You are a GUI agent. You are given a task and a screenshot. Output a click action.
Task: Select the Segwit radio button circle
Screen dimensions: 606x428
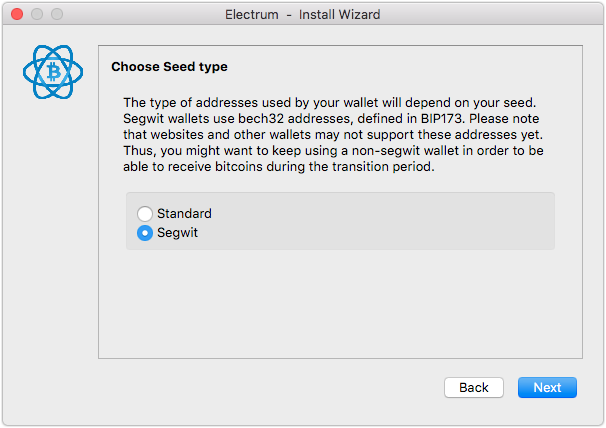point(145,233)
